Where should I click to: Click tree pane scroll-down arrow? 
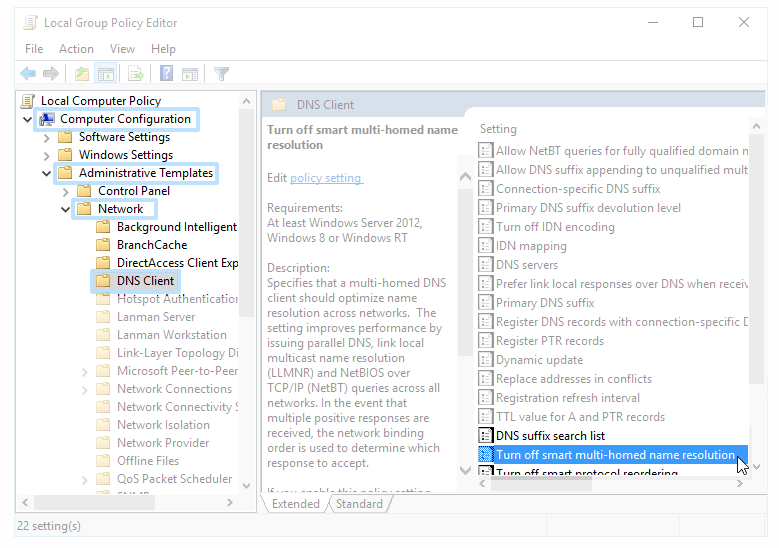tap(246, 485)
